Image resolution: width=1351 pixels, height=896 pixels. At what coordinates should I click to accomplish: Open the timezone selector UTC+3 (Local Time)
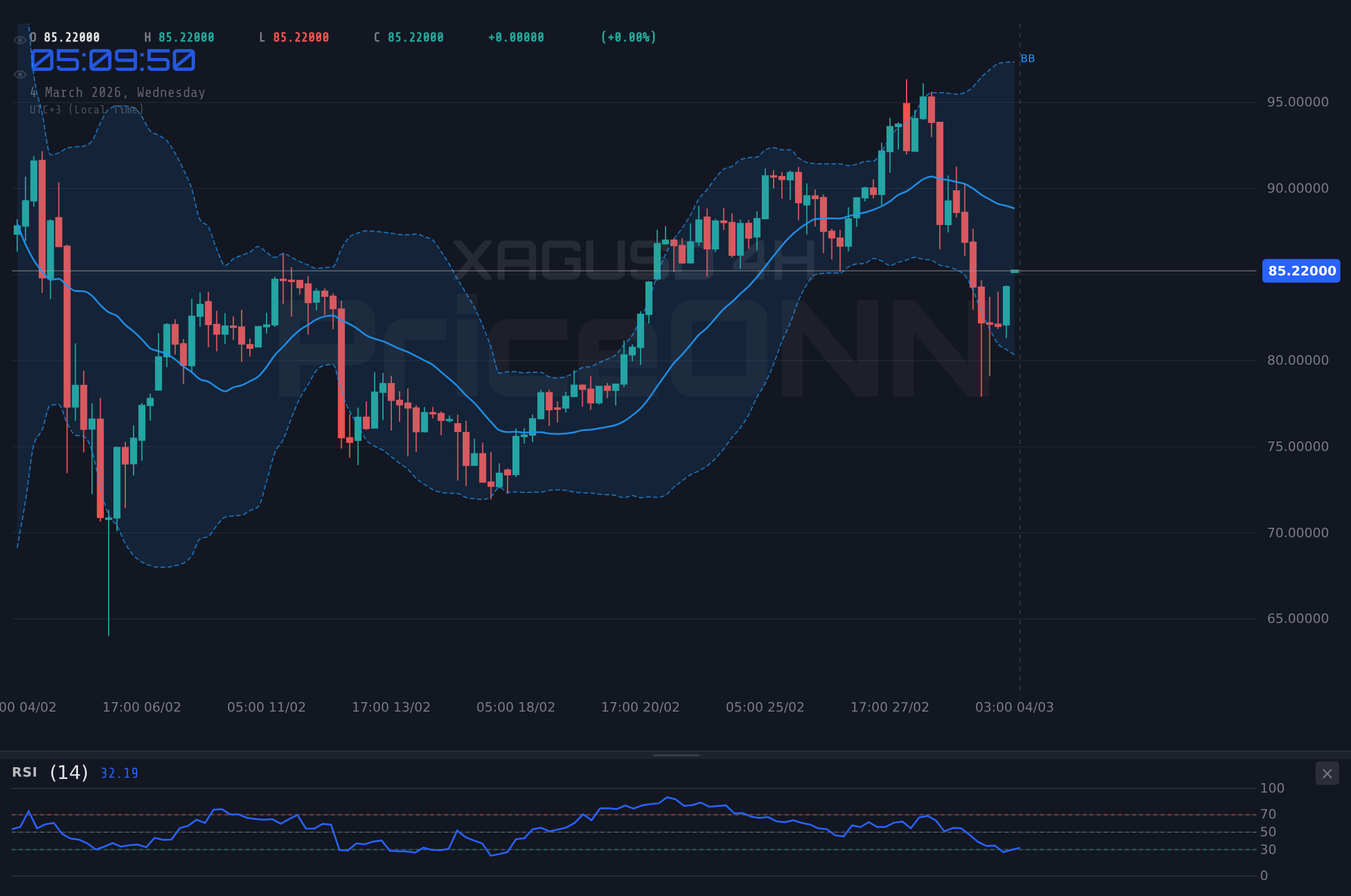coord(86,109)
